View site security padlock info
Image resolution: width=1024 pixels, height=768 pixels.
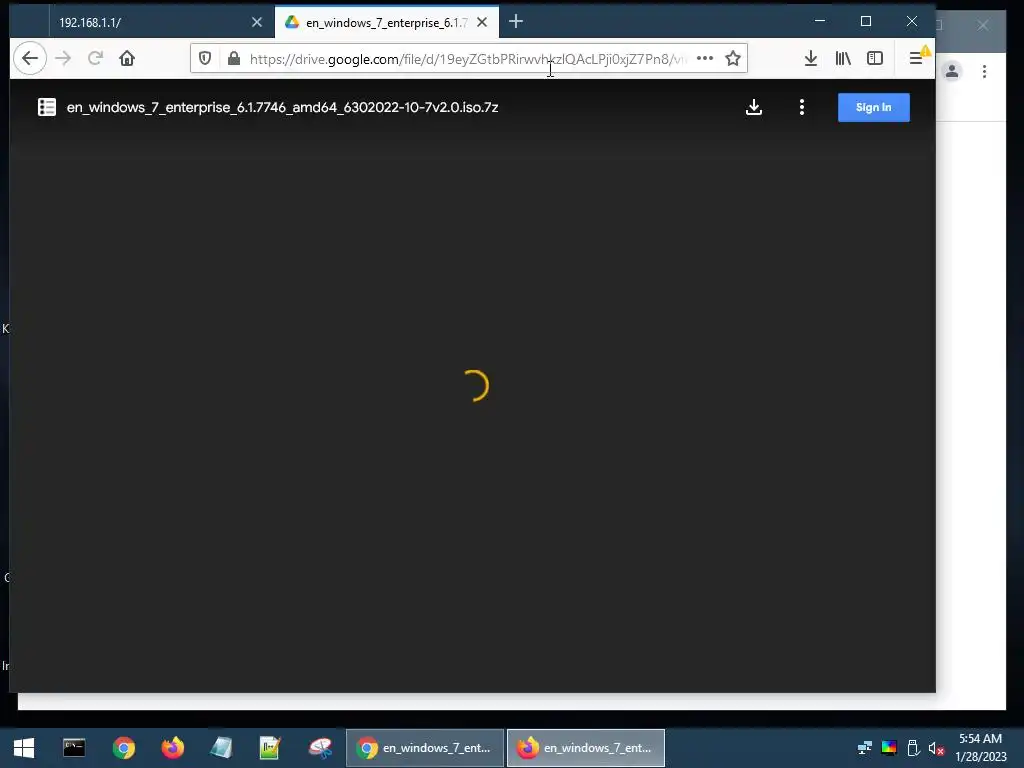click(x=234, y=59)
